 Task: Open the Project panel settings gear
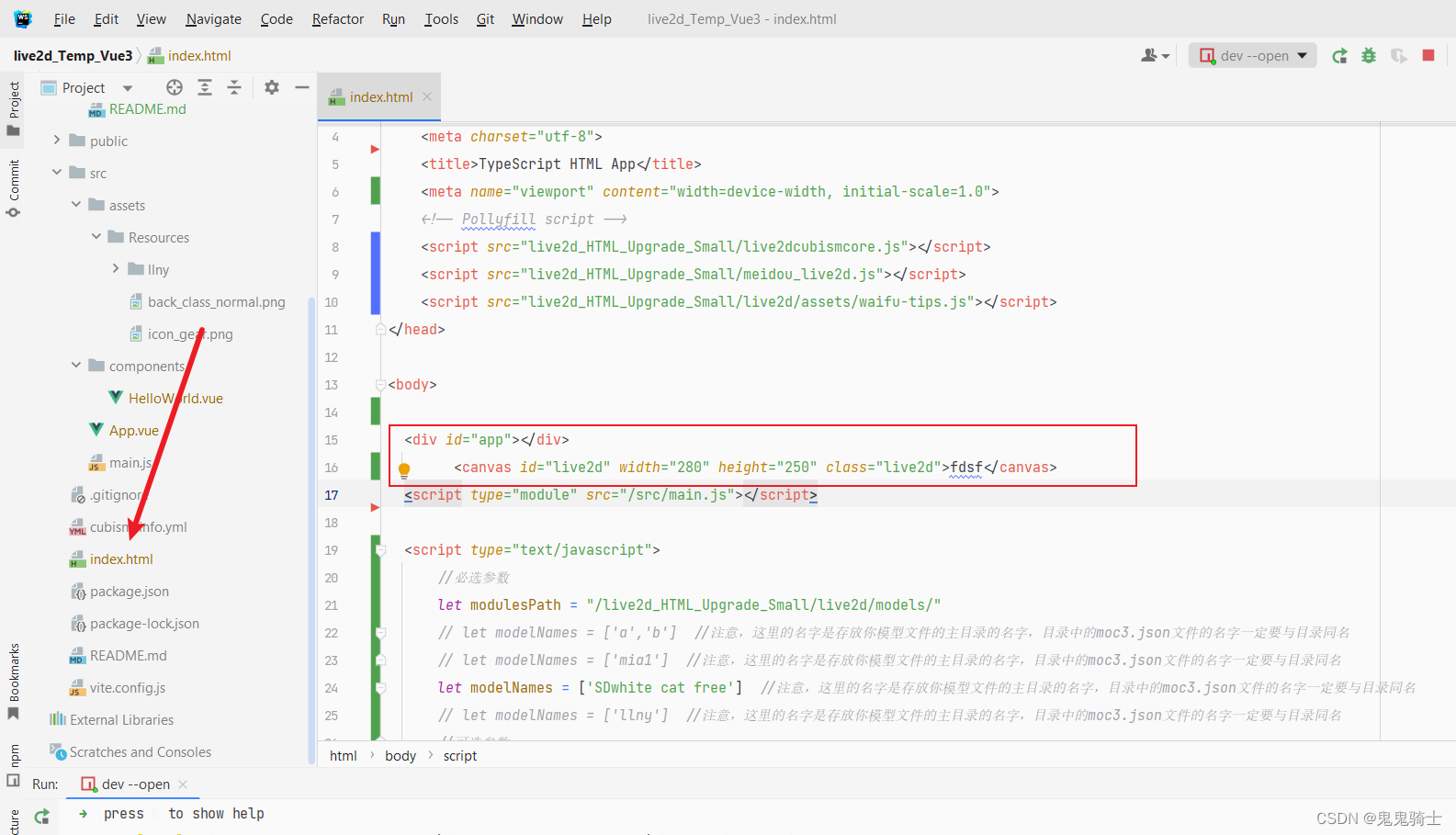point(272,87)
